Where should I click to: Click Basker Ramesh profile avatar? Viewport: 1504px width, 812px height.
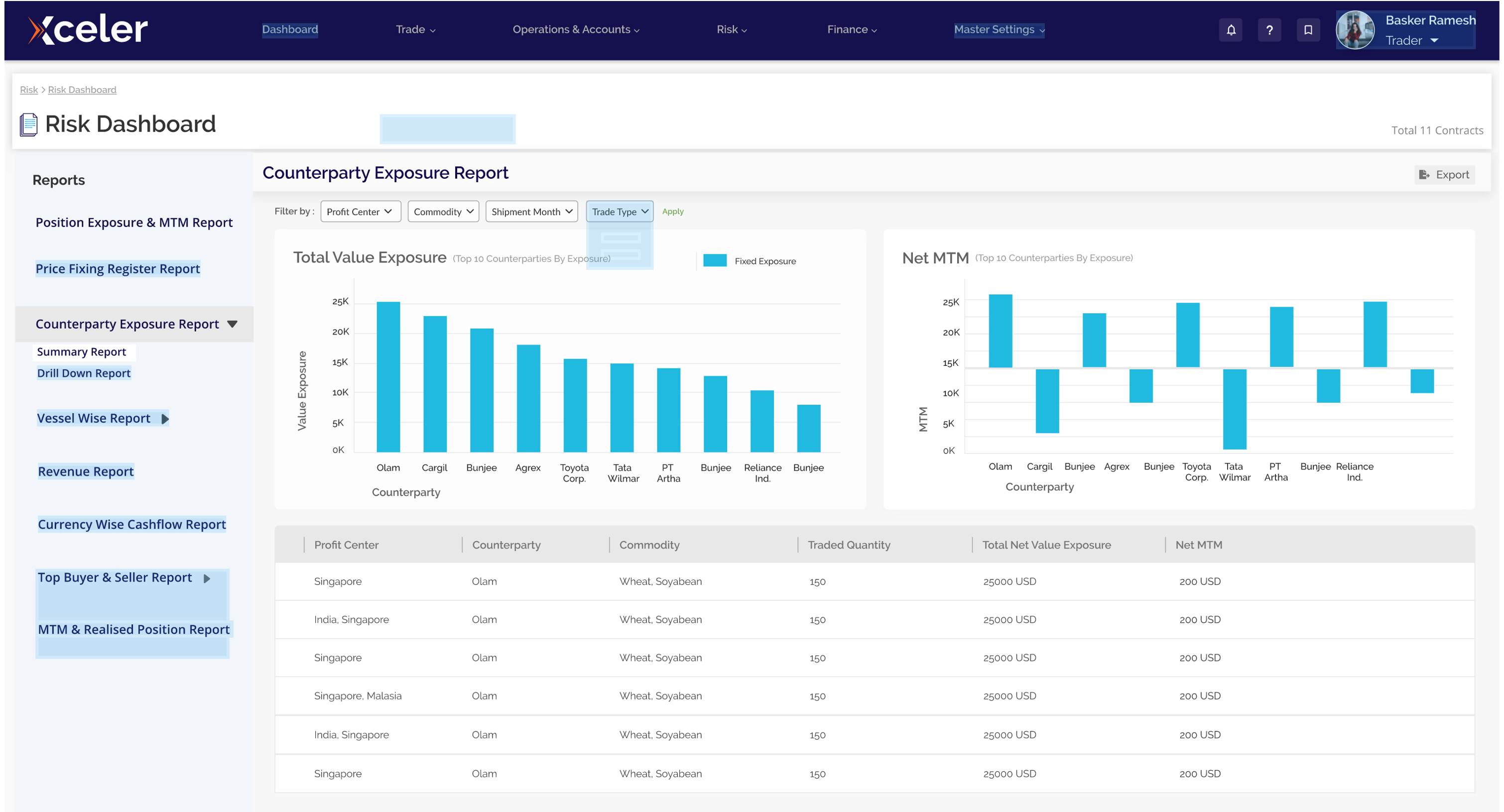pyautogui.click(x=1355, y=30)
